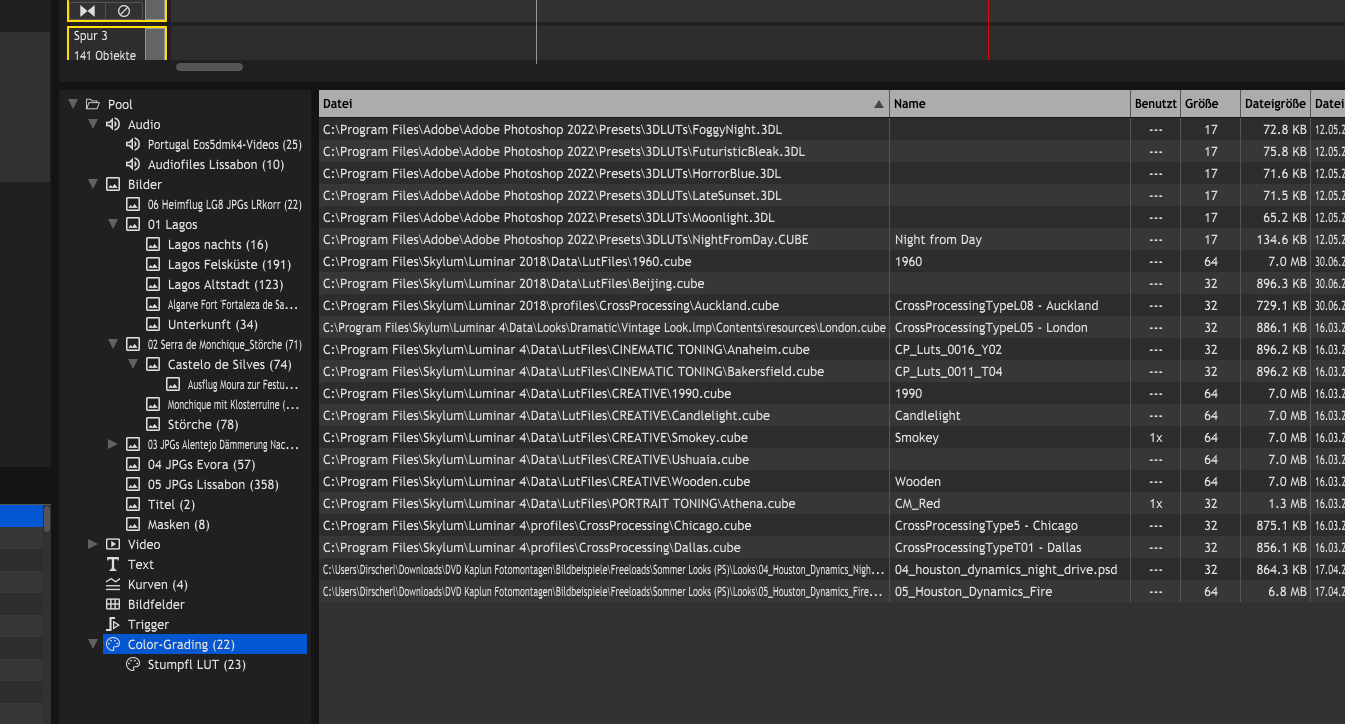Click image icon of 04 JPGs Evora
This screenshot has height=724, width=1345.
133,464
